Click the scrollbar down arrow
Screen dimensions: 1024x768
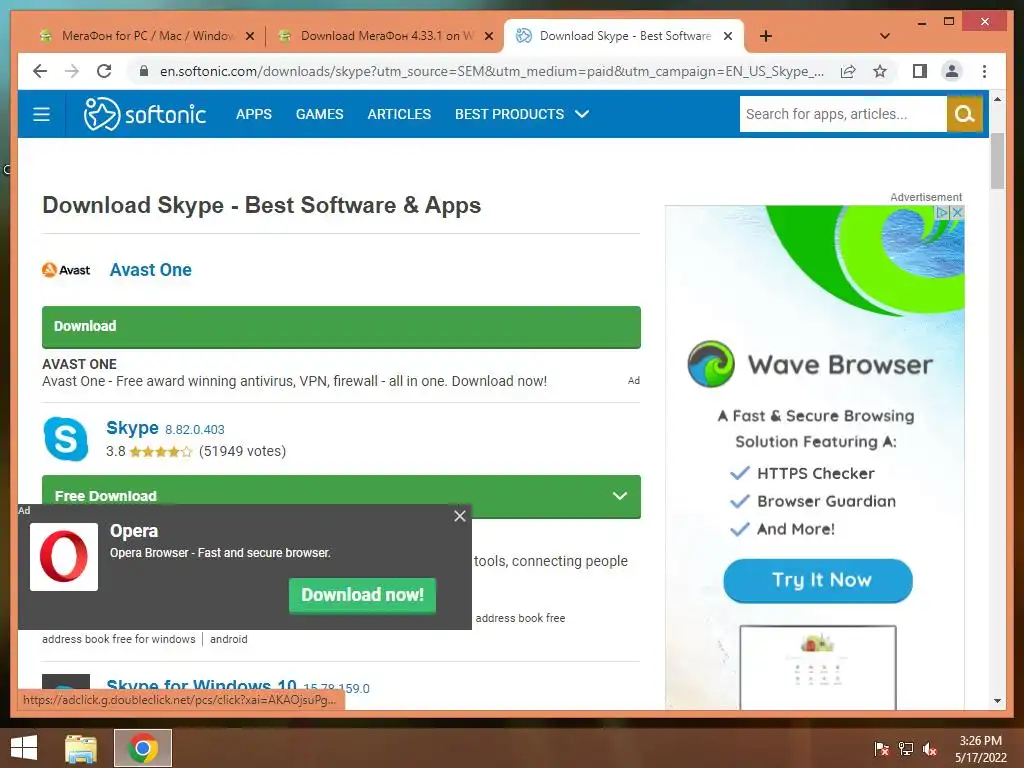997,701
